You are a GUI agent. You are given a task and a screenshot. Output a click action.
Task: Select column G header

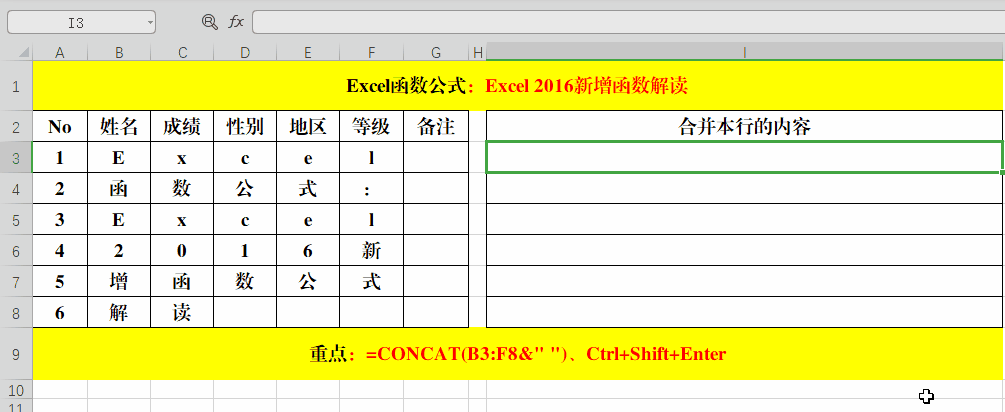[x=436, y=53]
